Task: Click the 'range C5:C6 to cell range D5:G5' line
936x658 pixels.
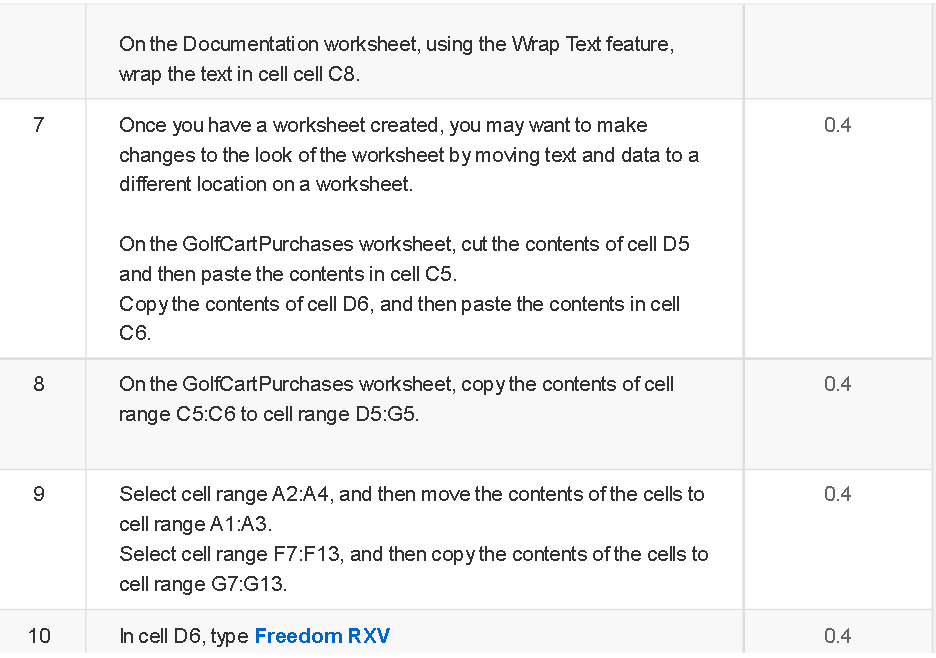Action: [x=269, y=414]
